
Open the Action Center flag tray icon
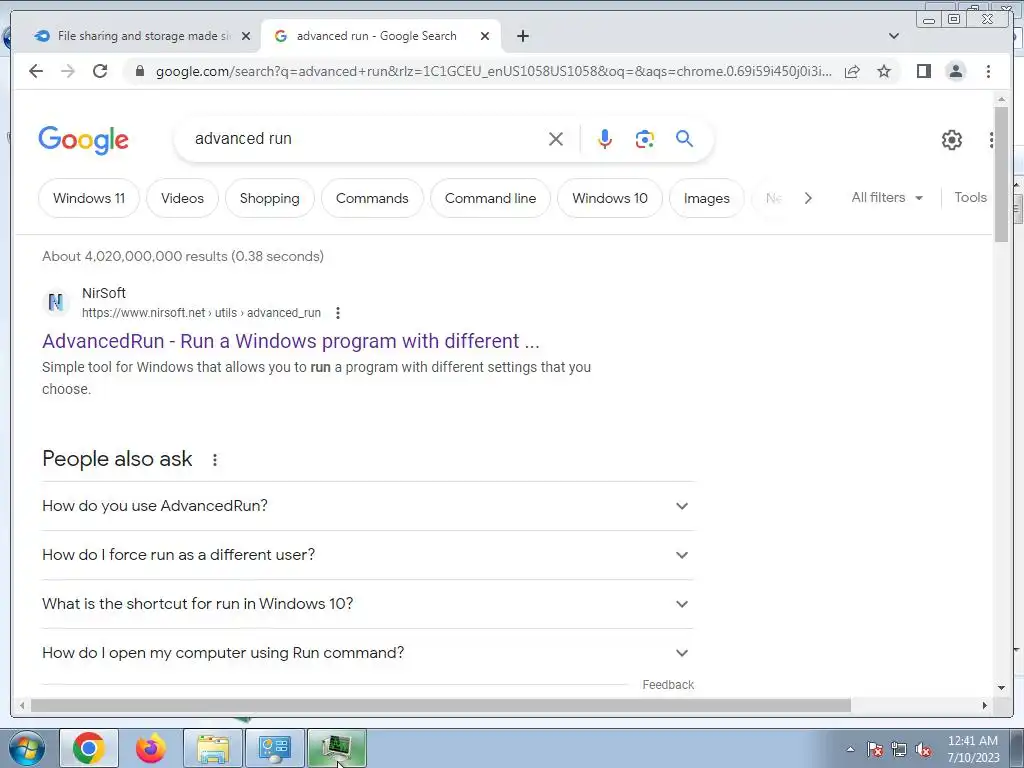click(875, 750)
